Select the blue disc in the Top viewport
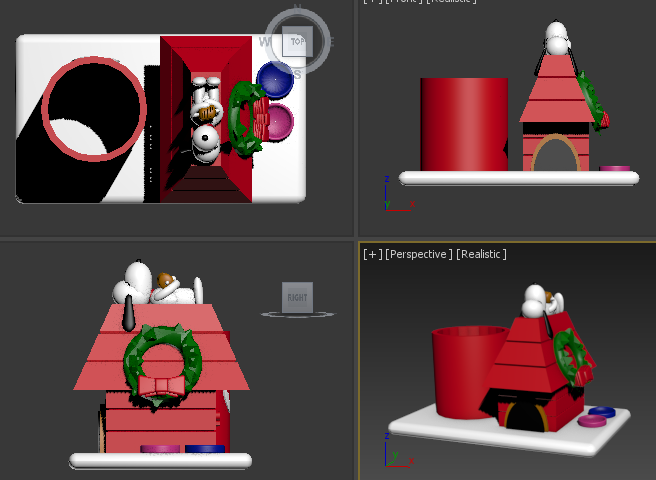 point(275,80)
